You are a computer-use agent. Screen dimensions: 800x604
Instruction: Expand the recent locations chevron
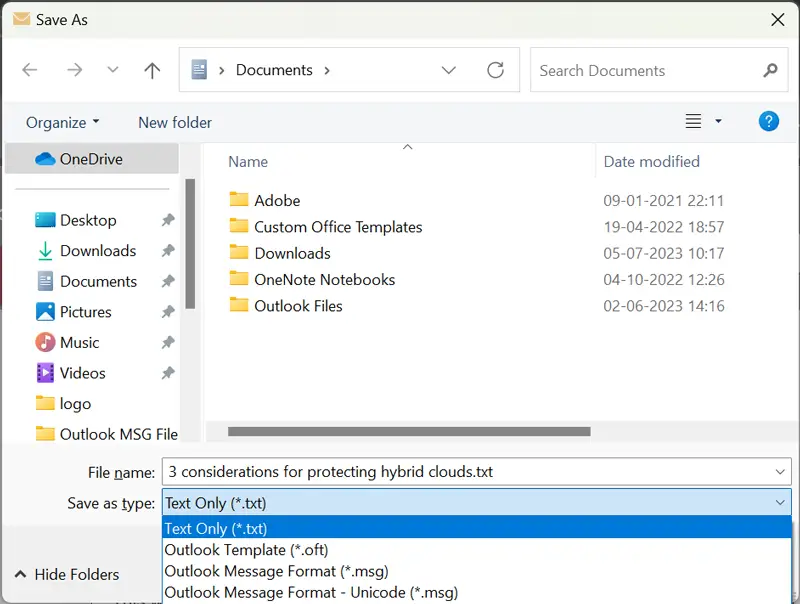[x=113, y=70]
